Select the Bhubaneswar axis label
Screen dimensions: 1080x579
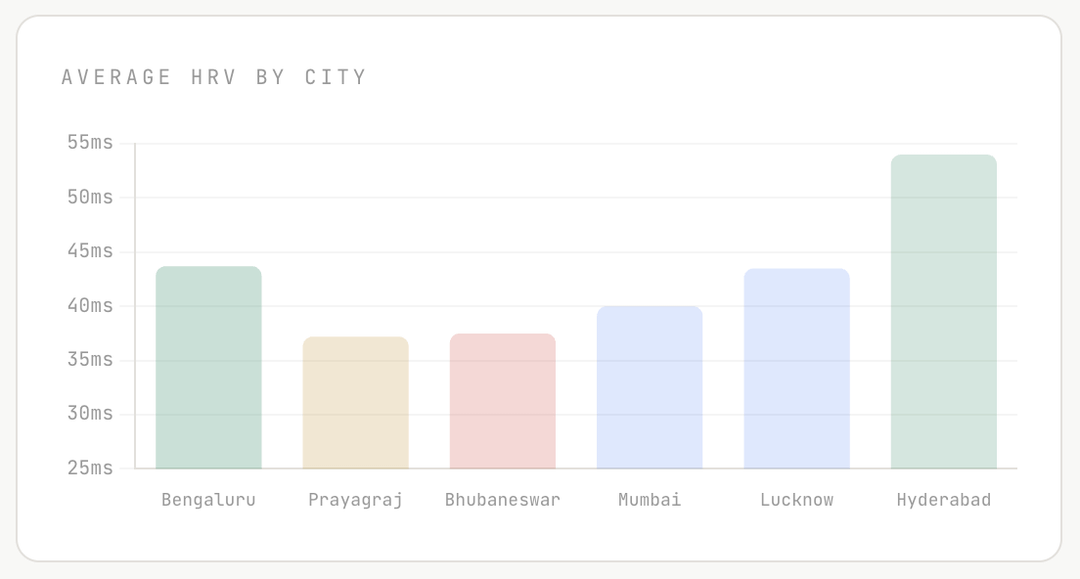502,500
